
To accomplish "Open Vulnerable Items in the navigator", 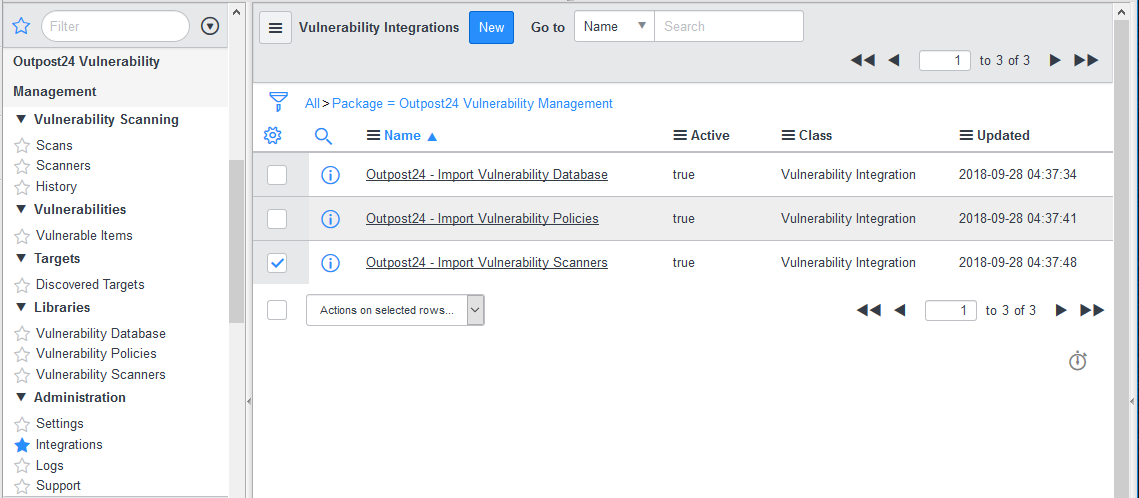I will coord(84,236).
